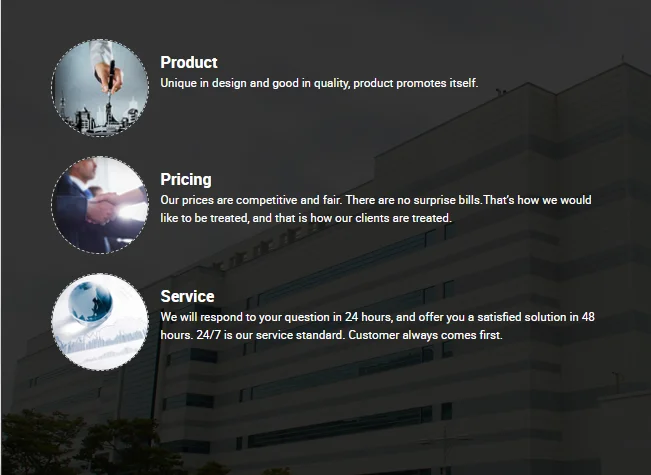Screen dimensions: 651x475
Task: Click the city skyline sketch in Product image
Action: click(100, 119)
